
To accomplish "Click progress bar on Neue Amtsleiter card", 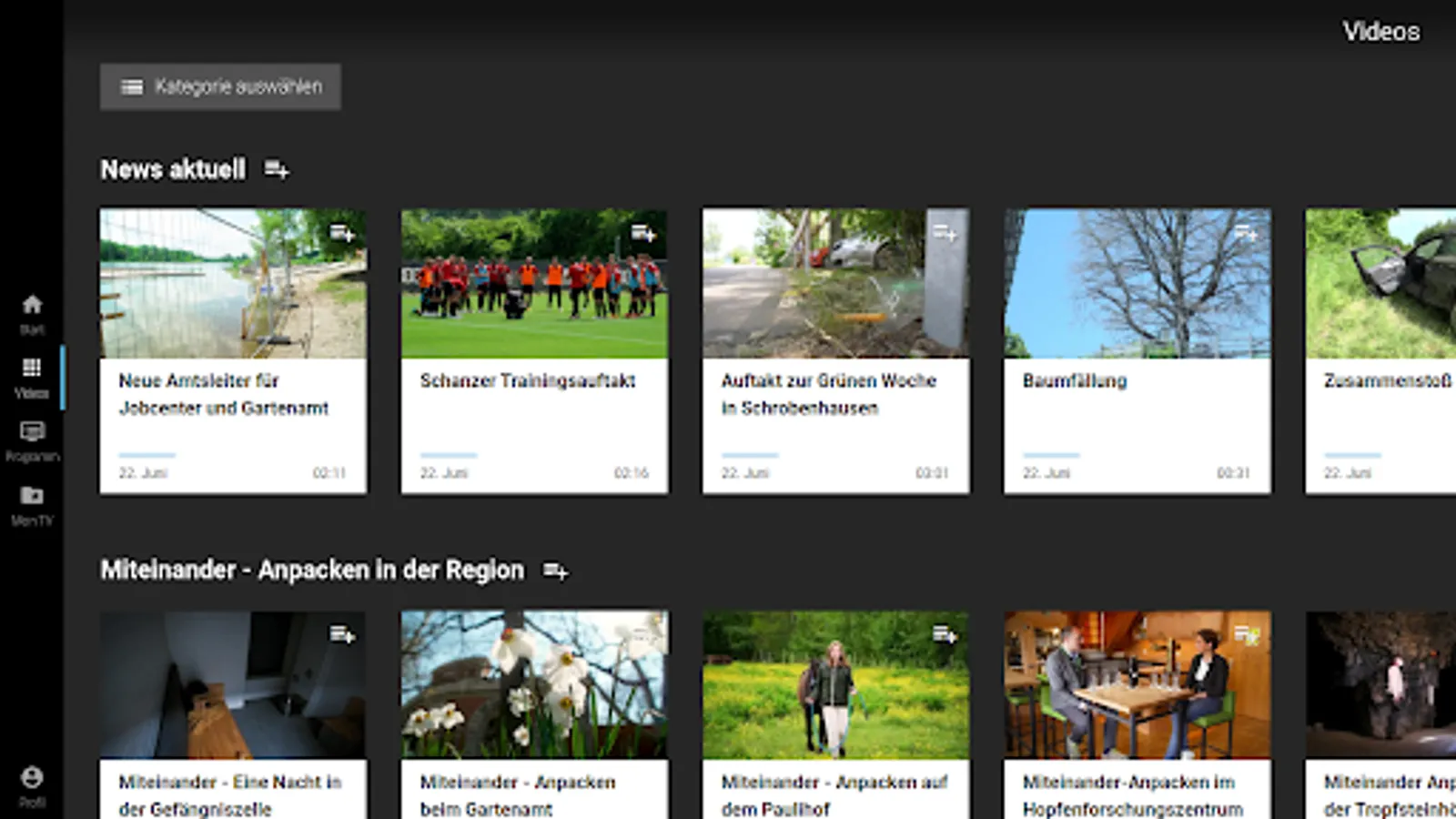I will coord(147,454).
